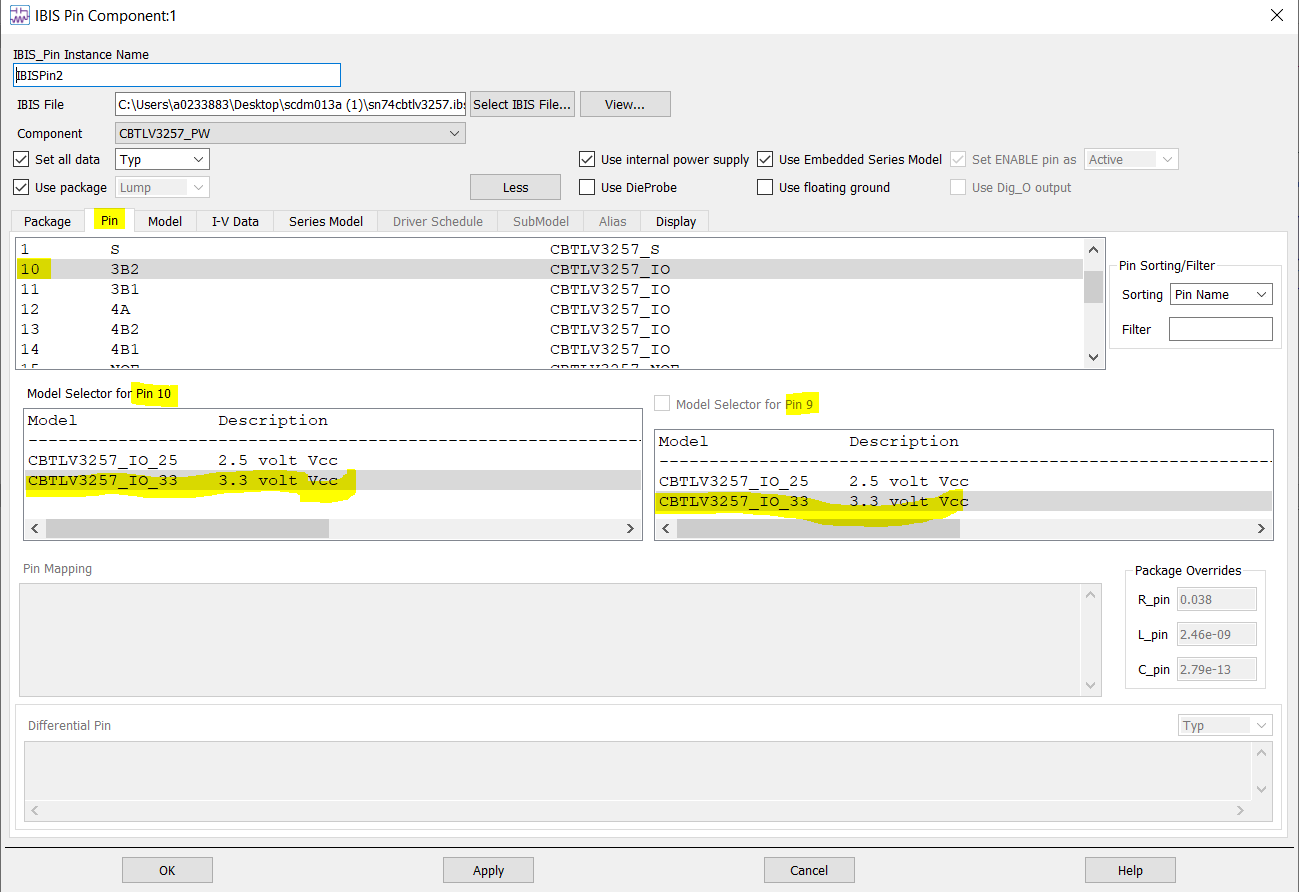Image resolution: width=1299 pixels, height=892 pixels.
Task: Click the View... button
Action: (625, 104)
